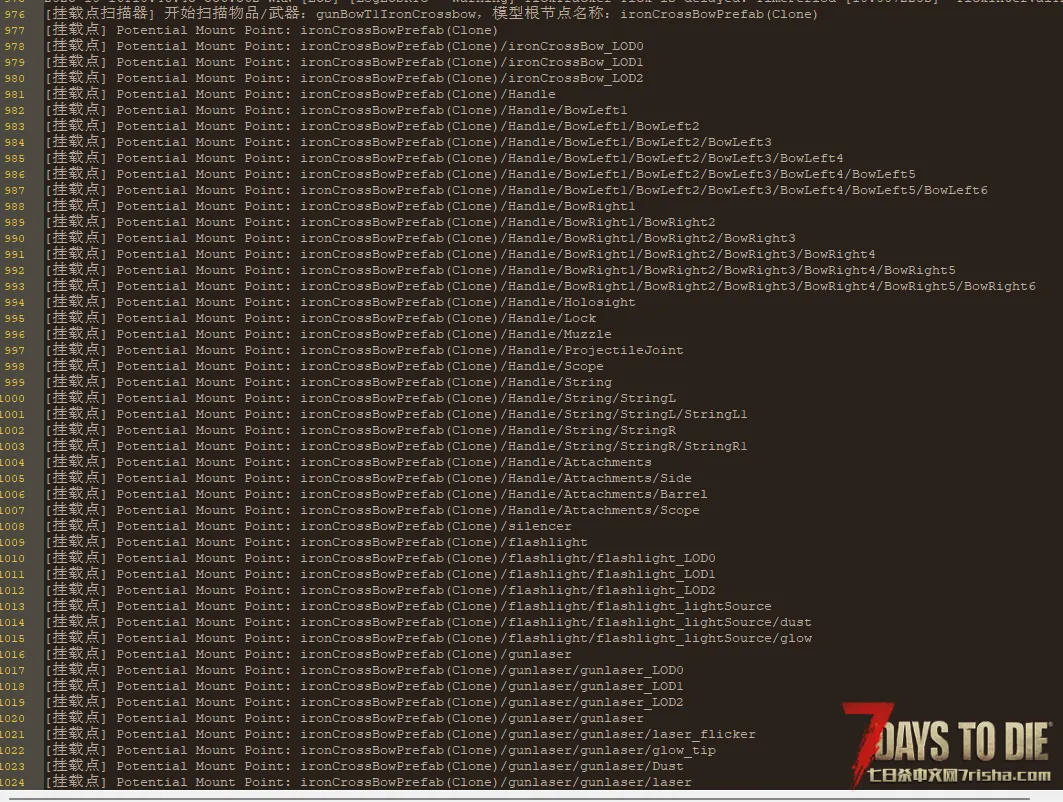Click line number 1024 in the margin
Screen dimensions: 1063x802
click(12, 782)
